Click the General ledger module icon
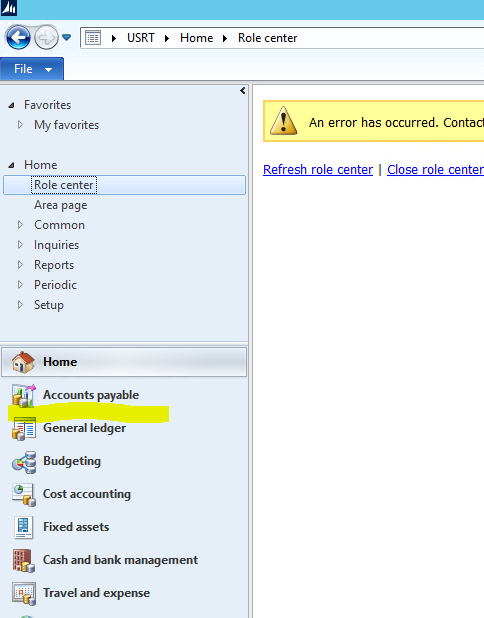The width and height of the screenshot is (484, 618). click(x=24, y=428)
